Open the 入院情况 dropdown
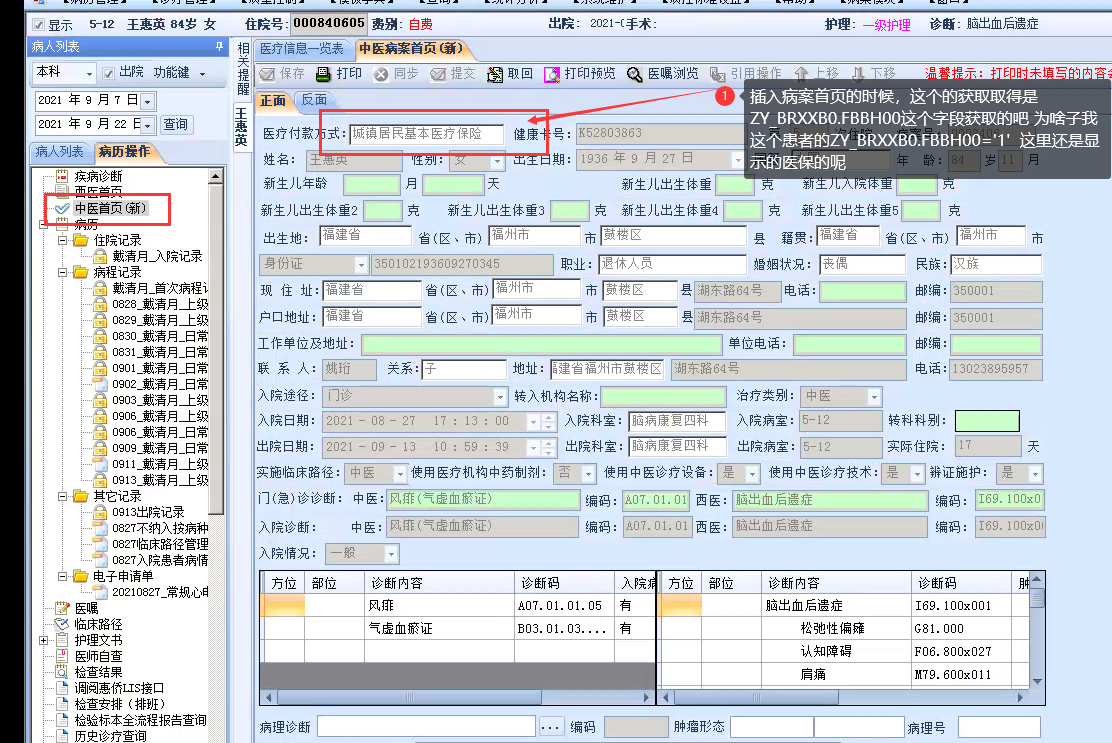This screenshot has width=1112, height=743. [x=391, y=554]
